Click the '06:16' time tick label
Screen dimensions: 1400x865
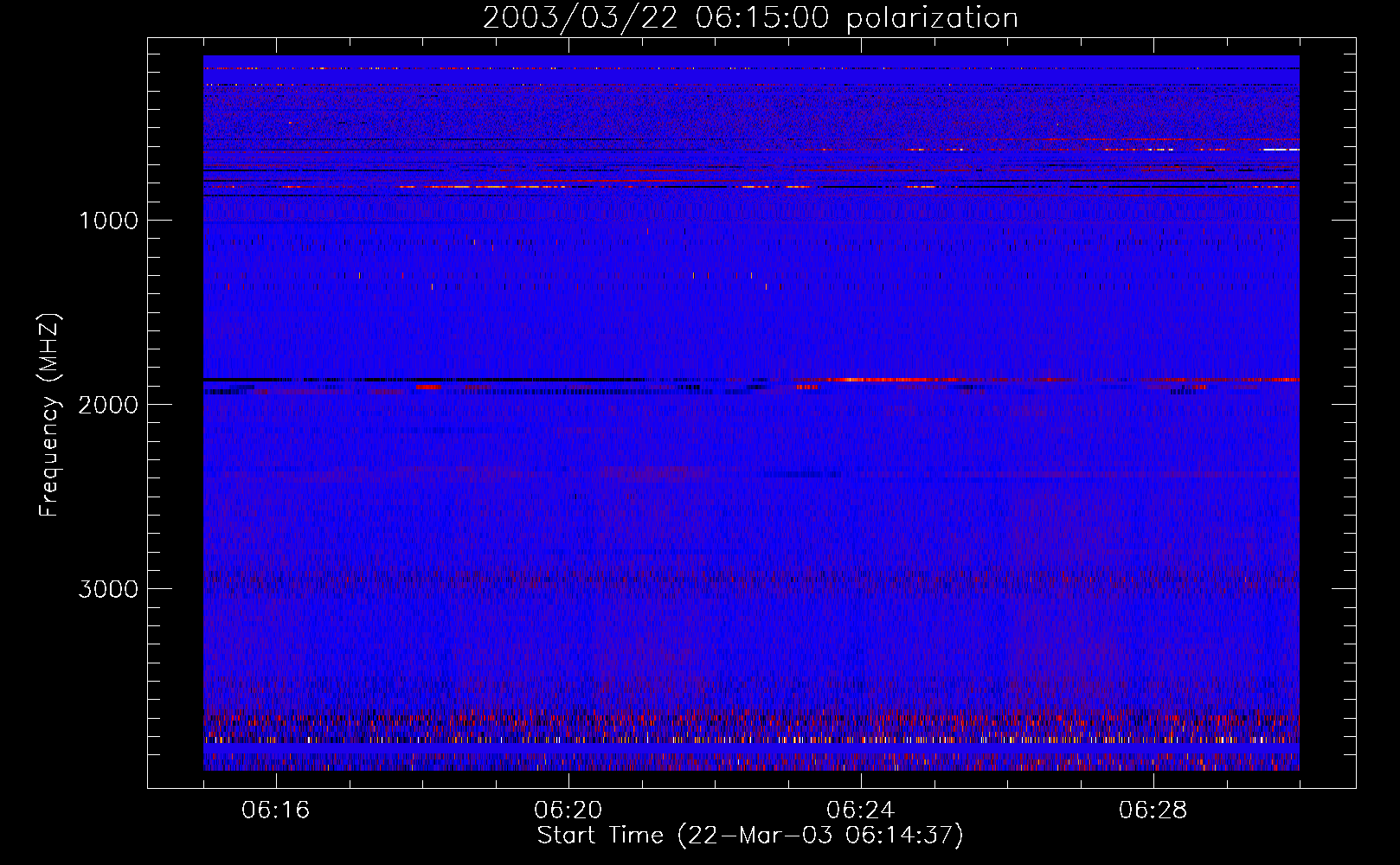coord(276,811)
